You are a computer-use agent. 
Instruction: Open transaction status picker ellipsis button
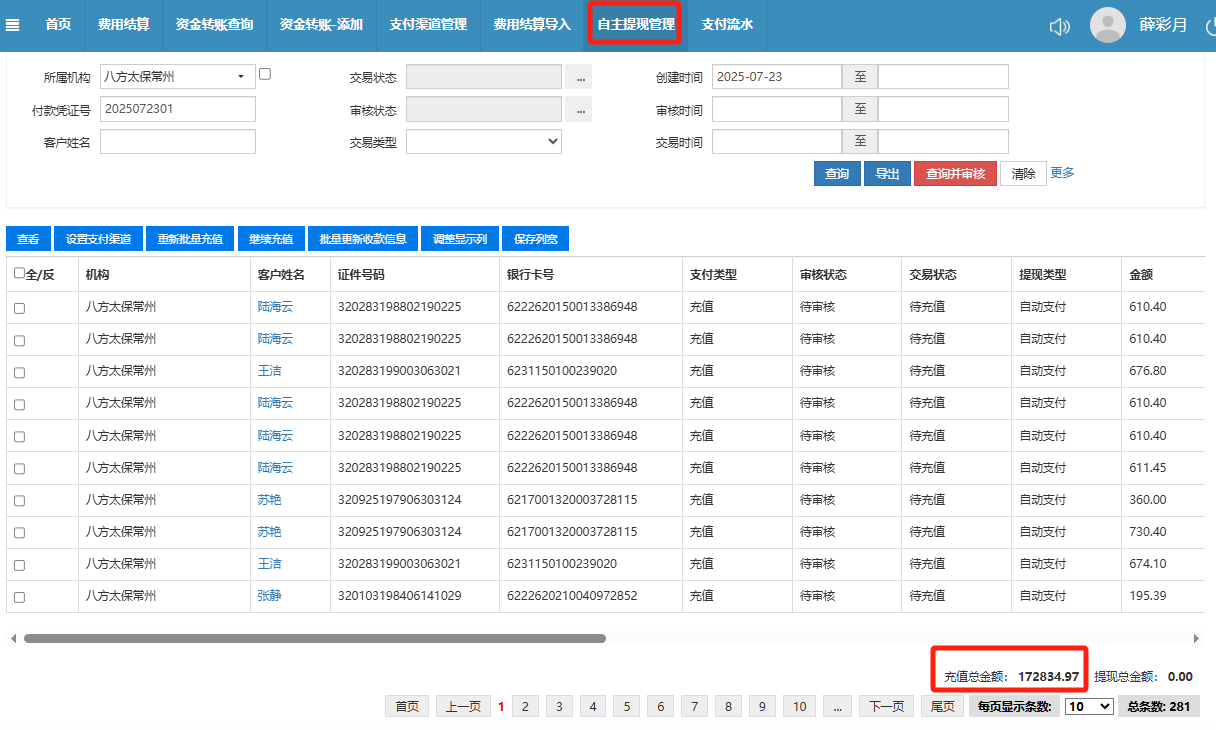(x=579, y=77)
